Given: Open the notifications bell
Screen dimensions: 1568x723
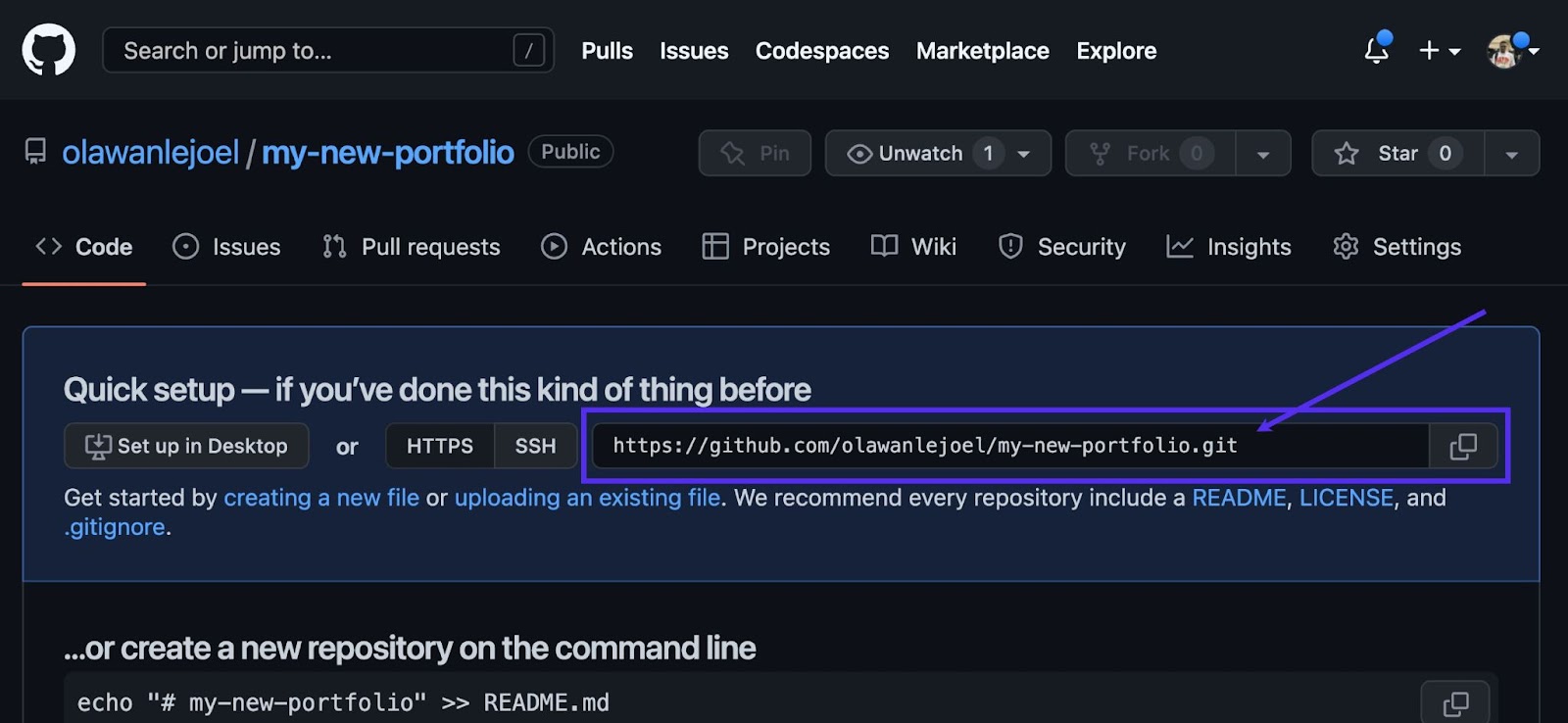Looking at the screenshot, I should click(1376, 50).
